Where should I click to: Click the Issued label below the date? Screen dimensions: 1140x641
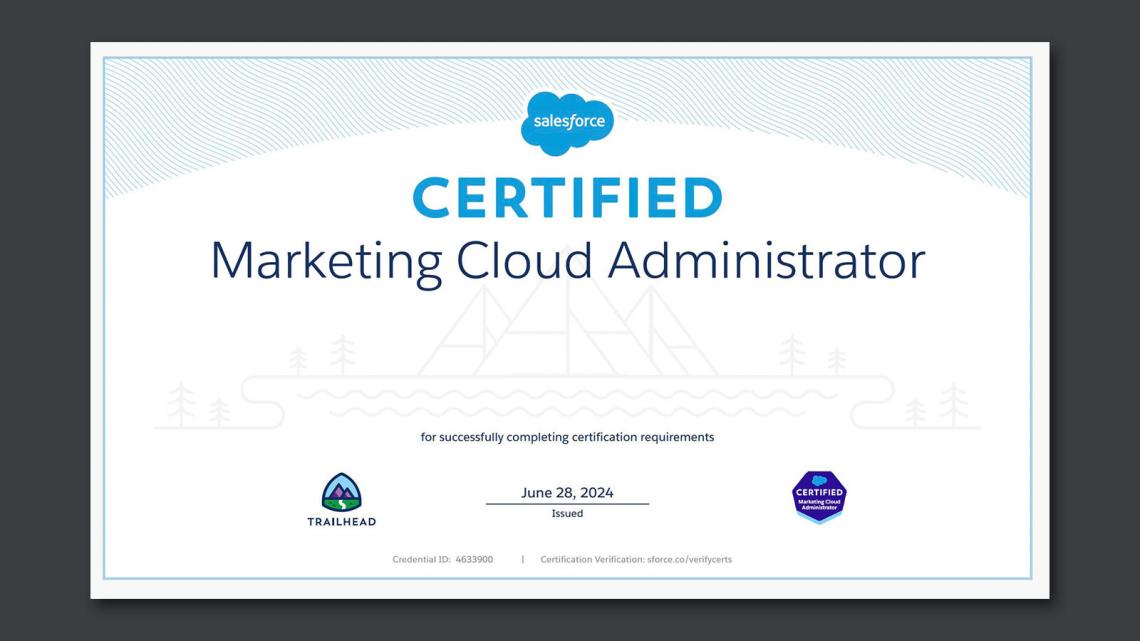567,514
